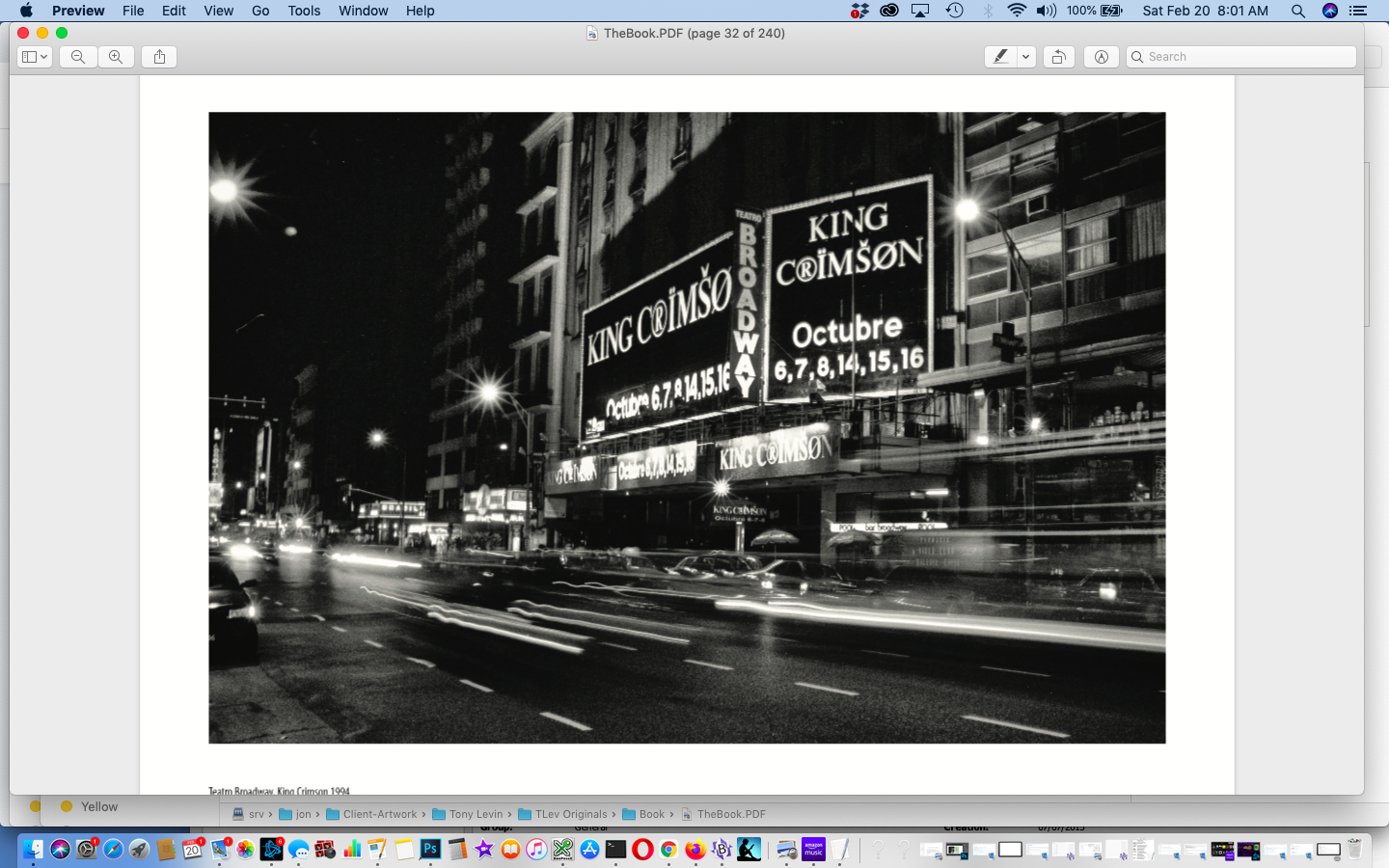Open Opera browser from the Dock
The height and width of the screenshot is (868, 1389).
(x=642, y=849)
